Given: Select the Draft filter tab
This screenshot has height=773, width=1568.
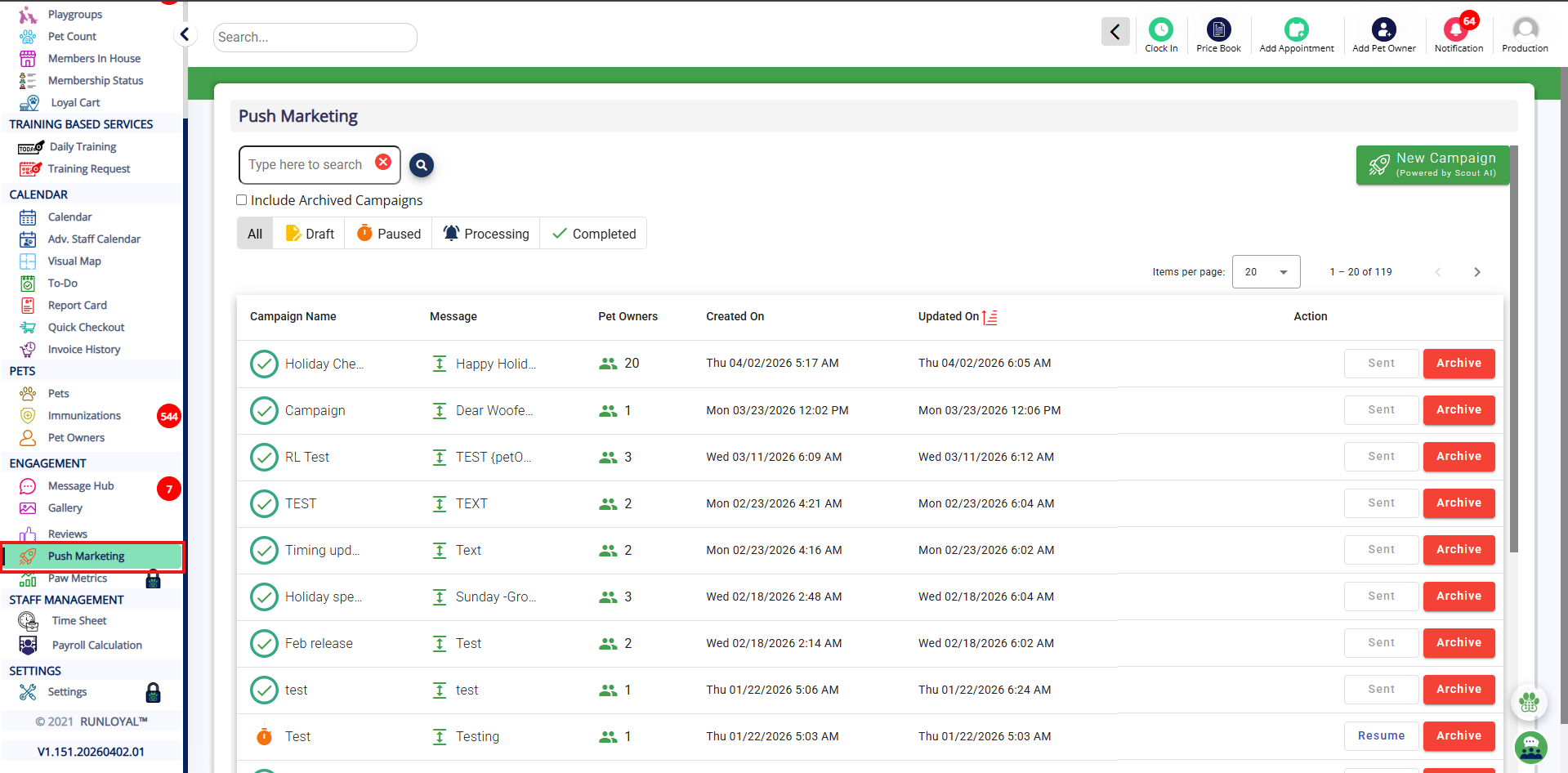Looking at the screenshot, I should [x=310, y=234].
